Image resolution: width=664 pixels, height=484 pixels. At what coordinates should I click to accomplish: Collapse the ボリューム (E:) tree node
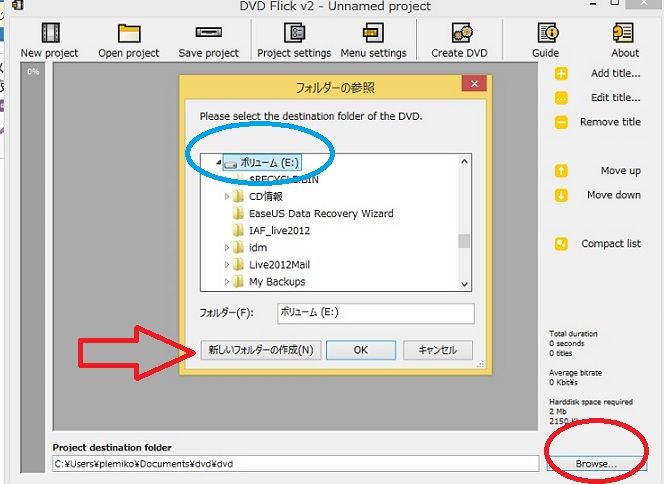pos(218,162)
